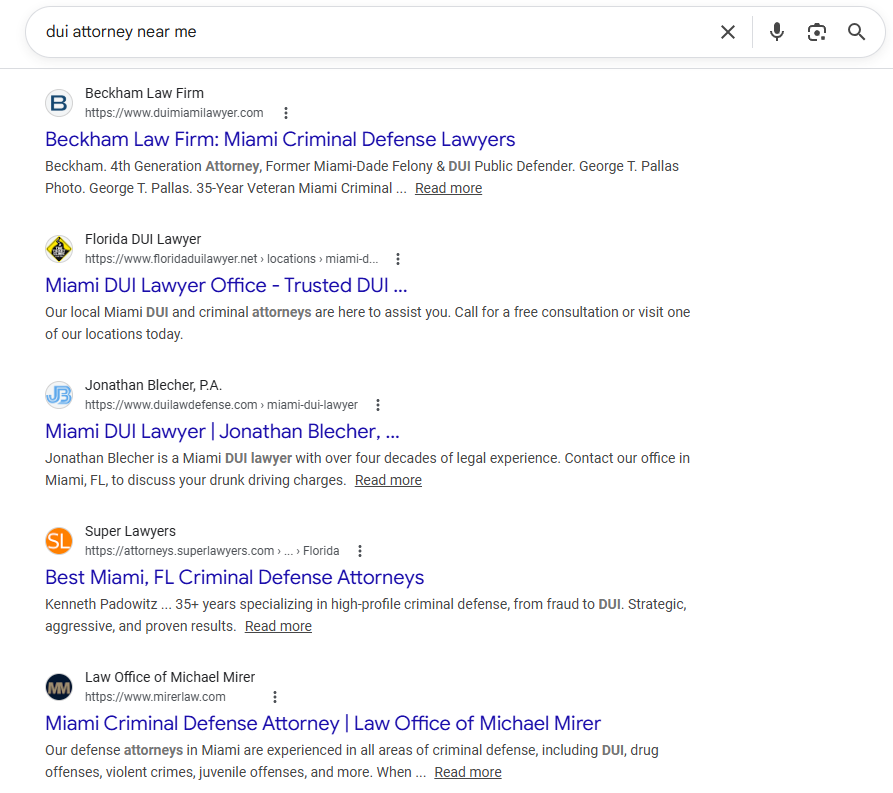Screen dimensions: 893x793
Task: Open more options for Florida DUI Lawyer result
Action: (x=398, y=259)
